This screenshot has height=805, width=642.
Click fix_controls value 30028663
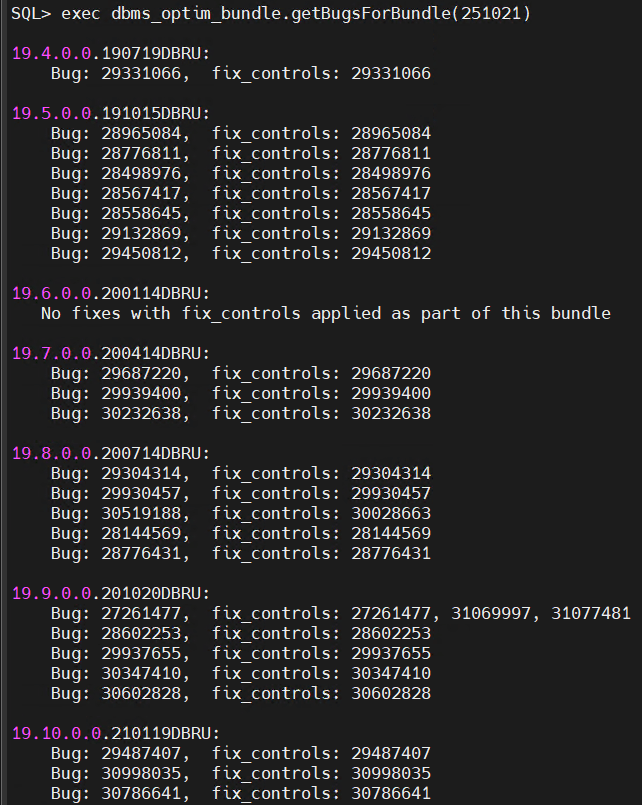coord(391,513)
